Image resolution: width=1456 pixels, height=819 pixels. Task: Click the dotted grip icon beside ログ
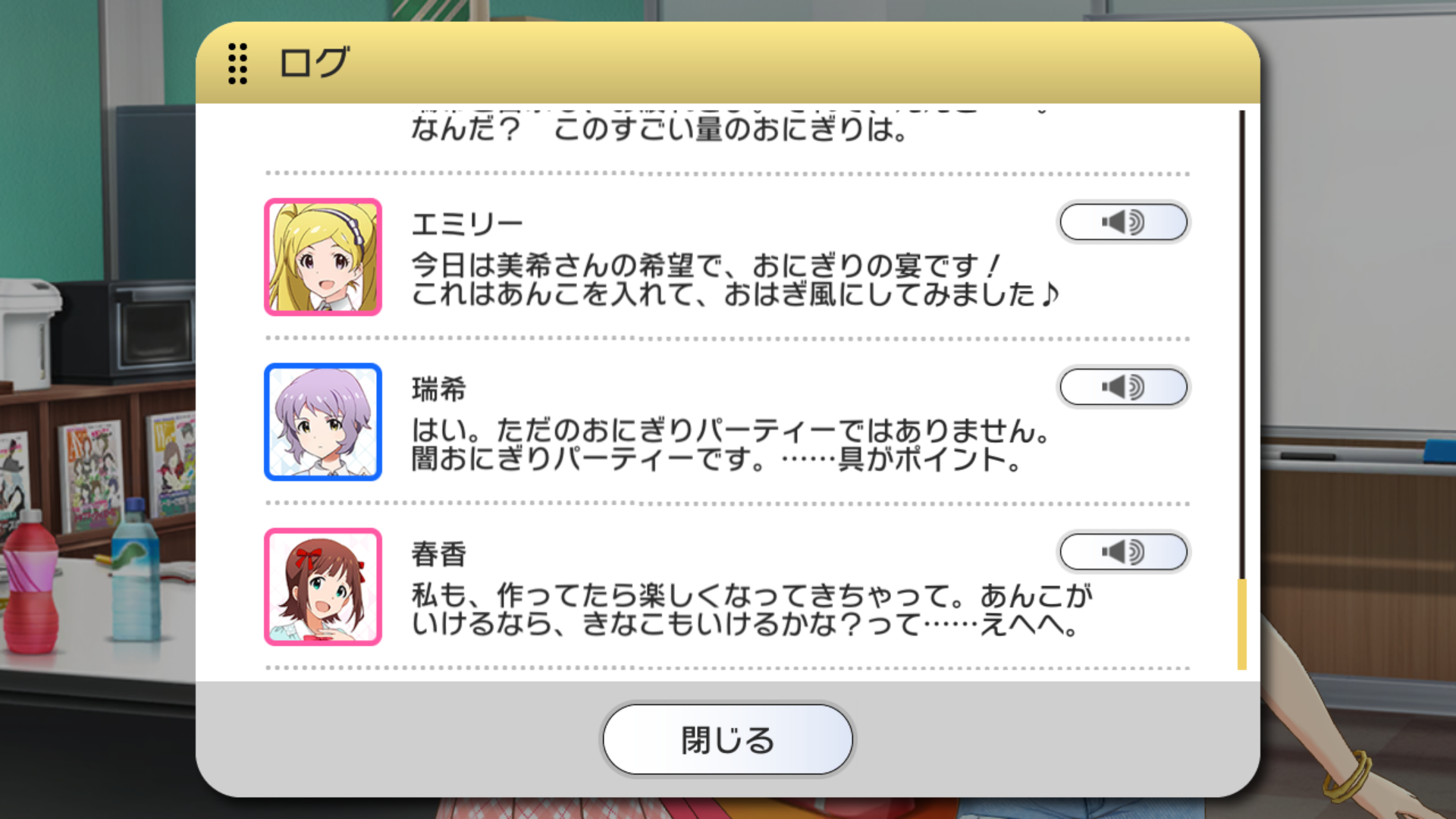tap(237, 63)
